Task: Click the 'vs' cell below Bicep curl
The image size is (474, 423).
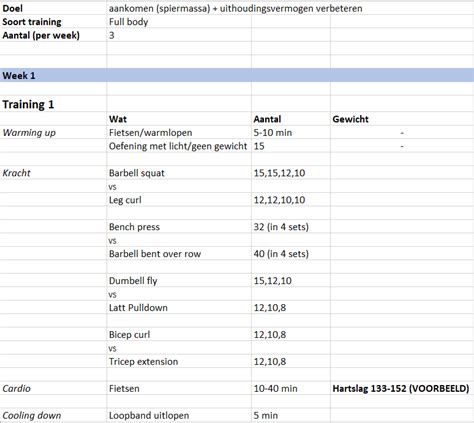Action: [179, 348]
